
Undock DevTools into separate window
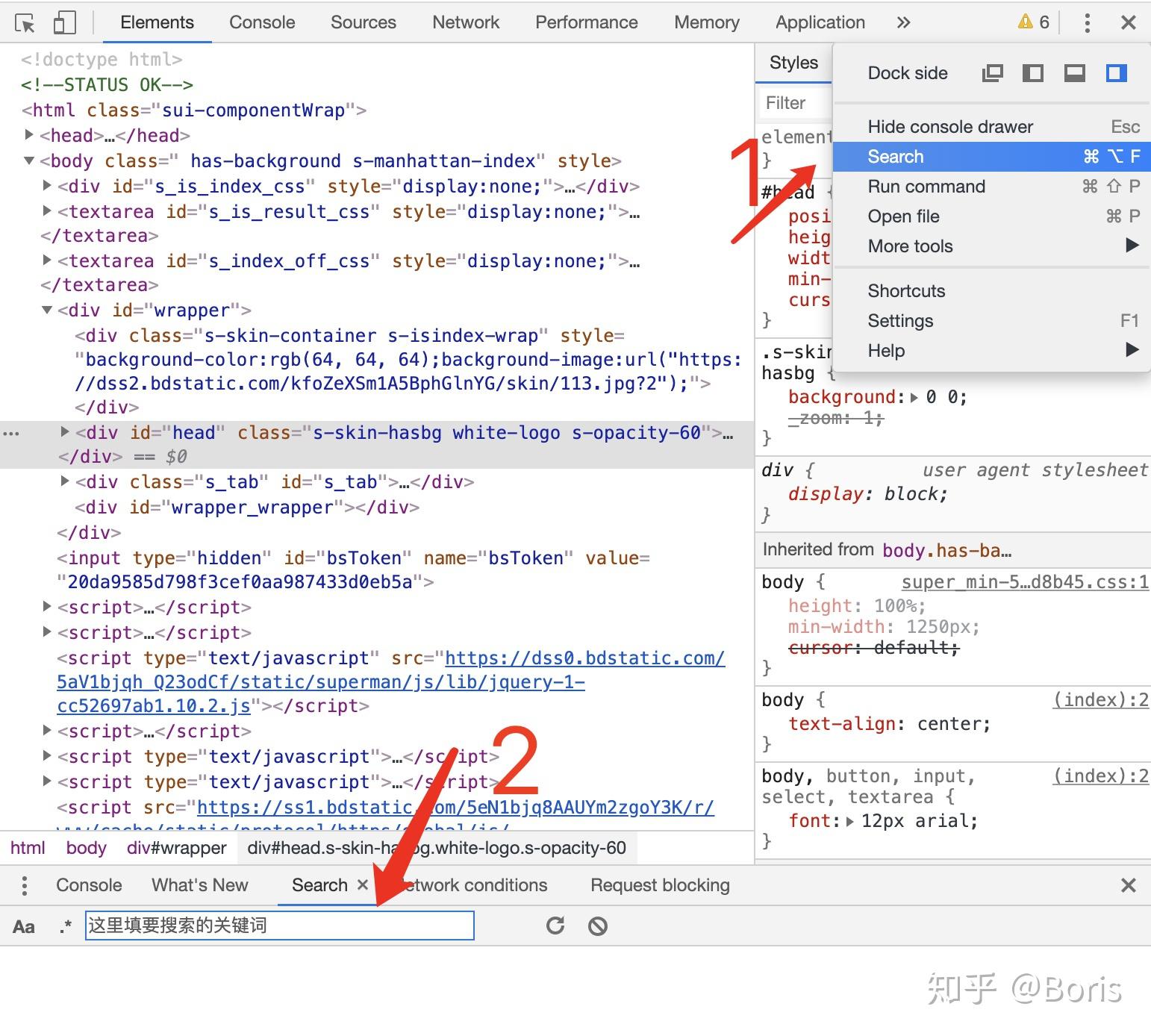993,72
